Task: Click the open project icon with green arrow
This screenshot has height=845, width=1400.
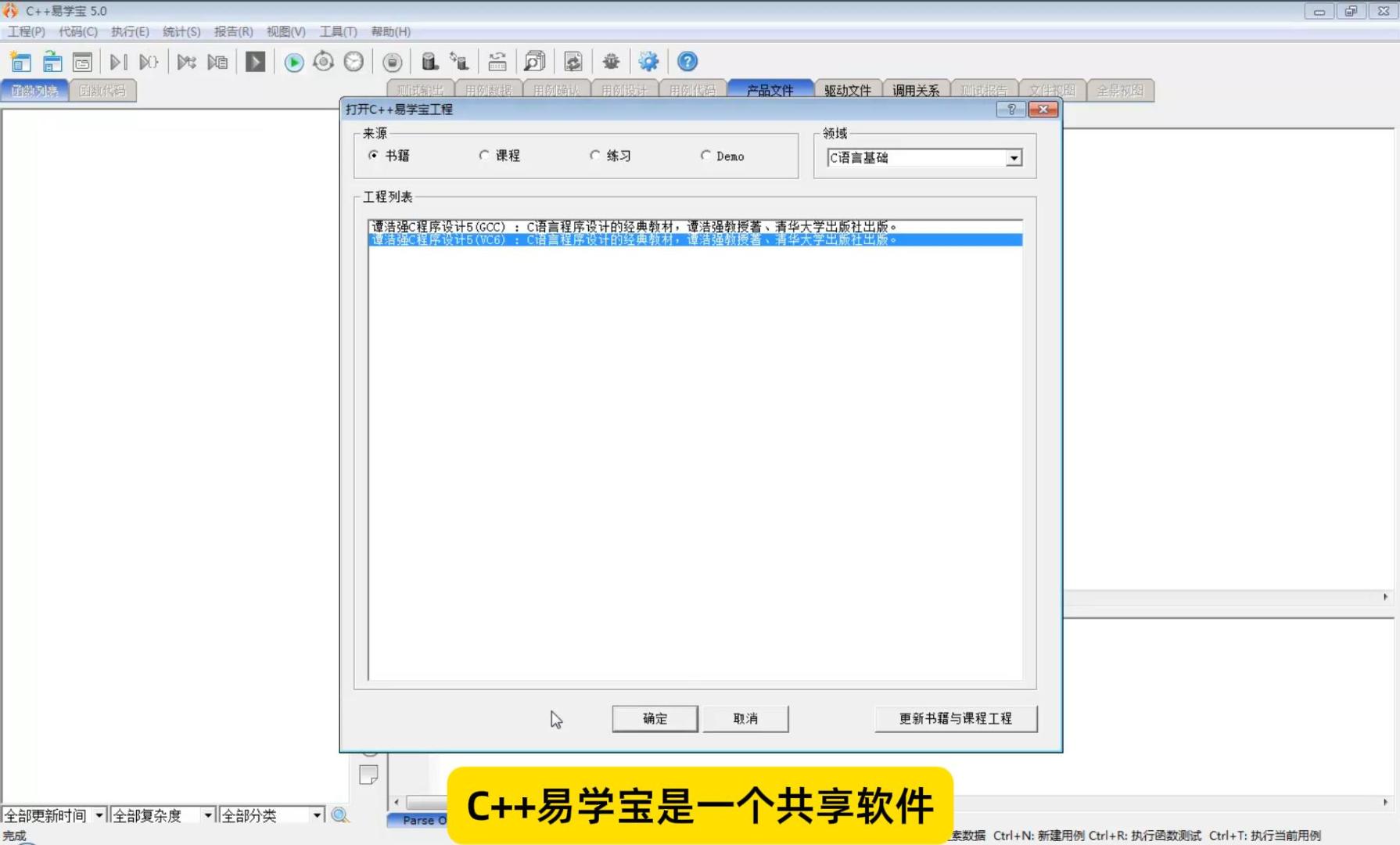Action: click(x=52, y=62)
